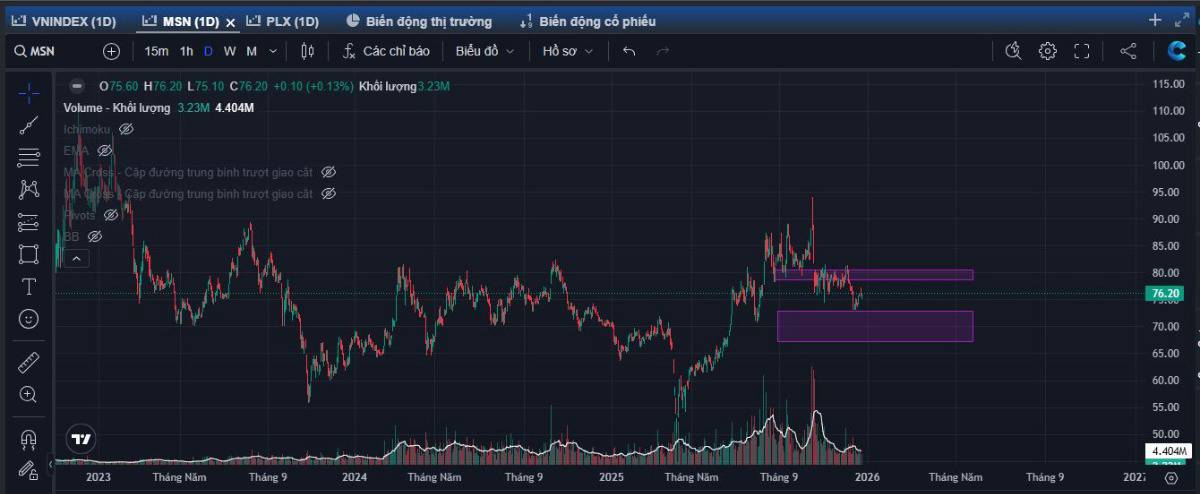1200x494 pixels.
Task: Open chart settings gear icon
Action: 1047,51
